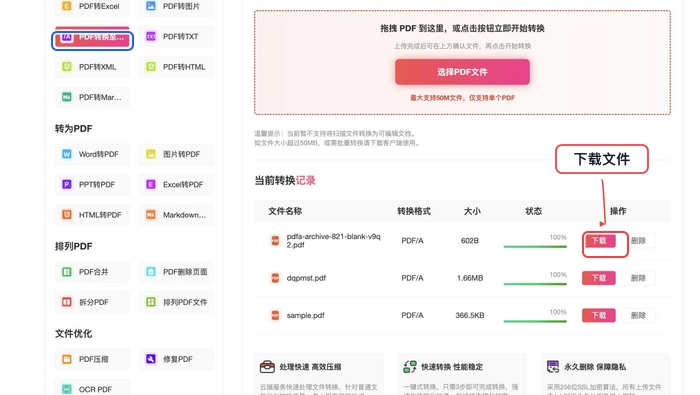Click the 处理快速 高效压缩 feature icon
This screenshot has width=700, height=395.
coord(267,367)
